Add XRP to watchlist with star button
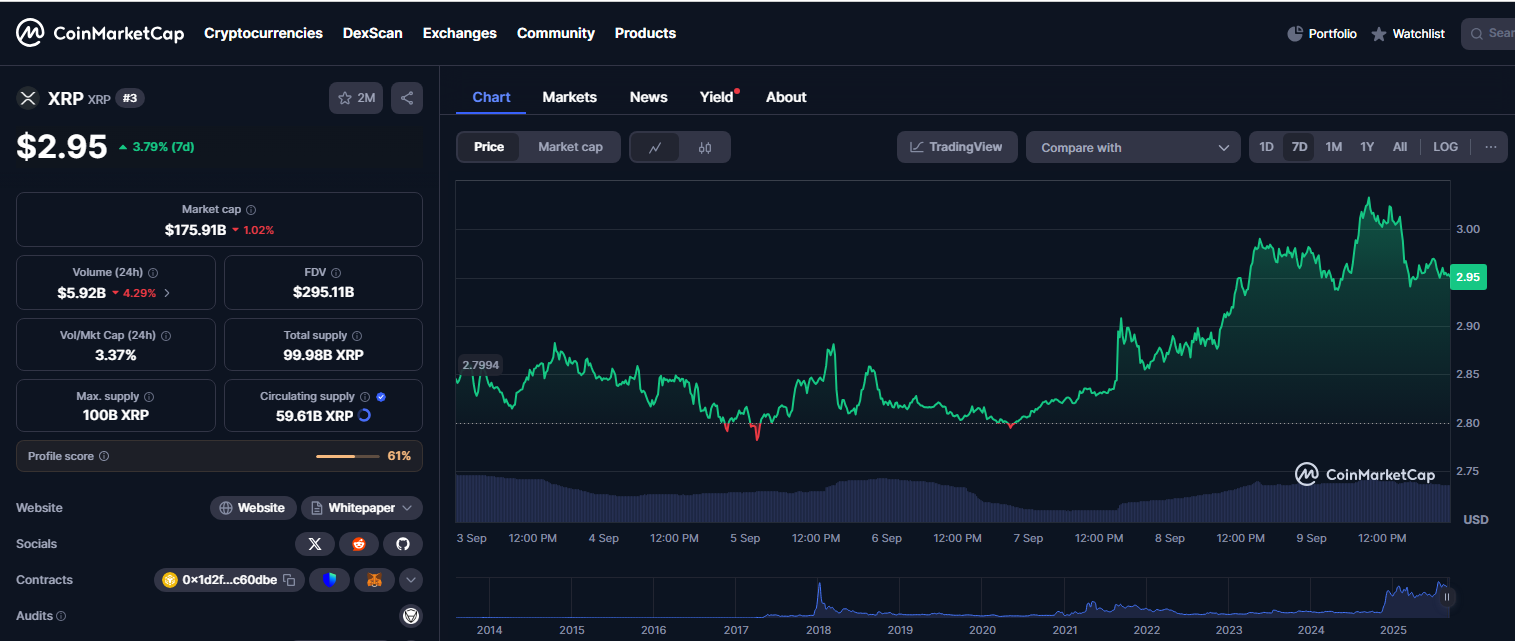Image resolution: width=1515 pixels, height=641 pixels. click(x=356, y=98)
